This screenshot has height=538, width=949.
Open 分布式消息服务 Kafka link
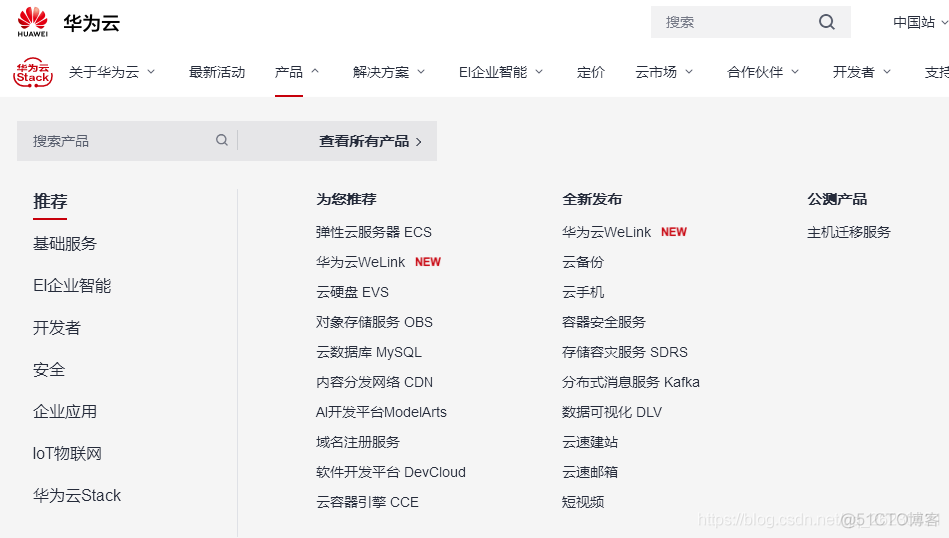click(x=631, y=382)
